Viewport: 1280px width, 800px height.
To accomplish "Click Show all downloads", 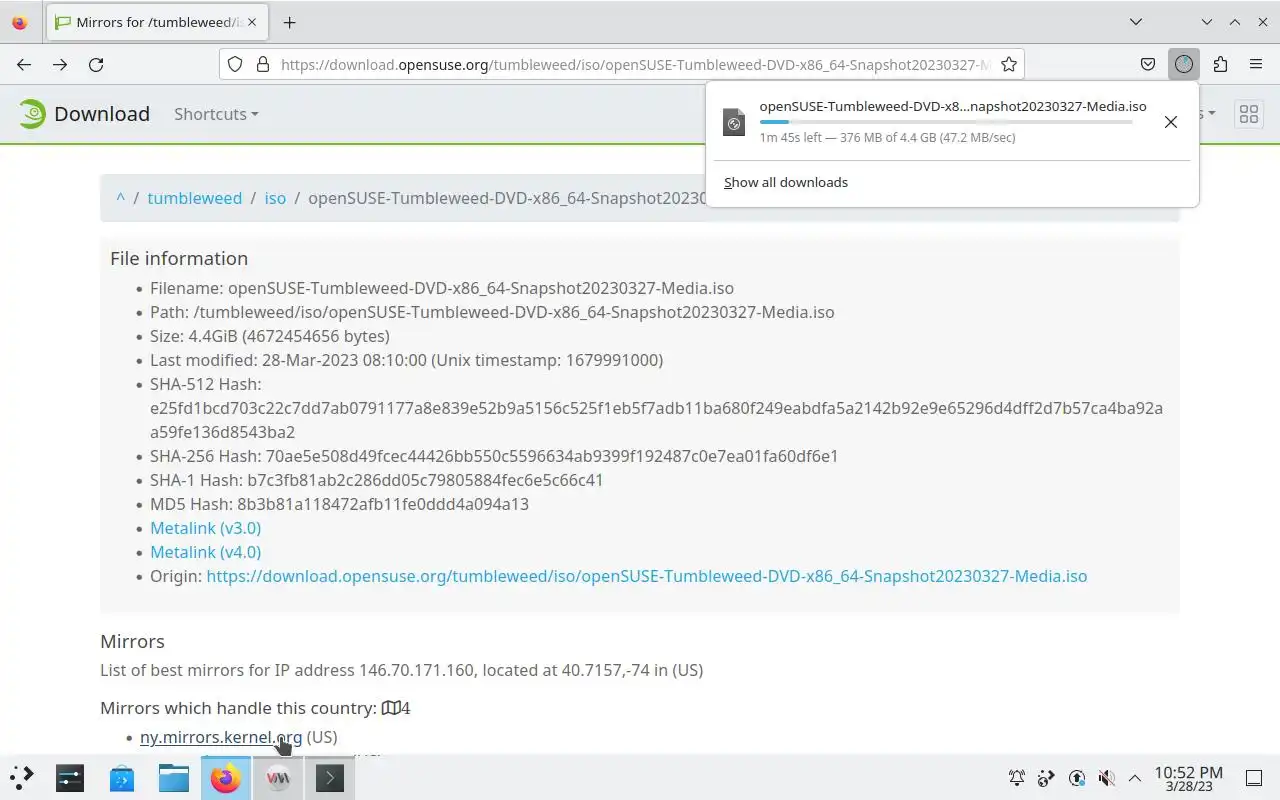I will tap(786, 182).
